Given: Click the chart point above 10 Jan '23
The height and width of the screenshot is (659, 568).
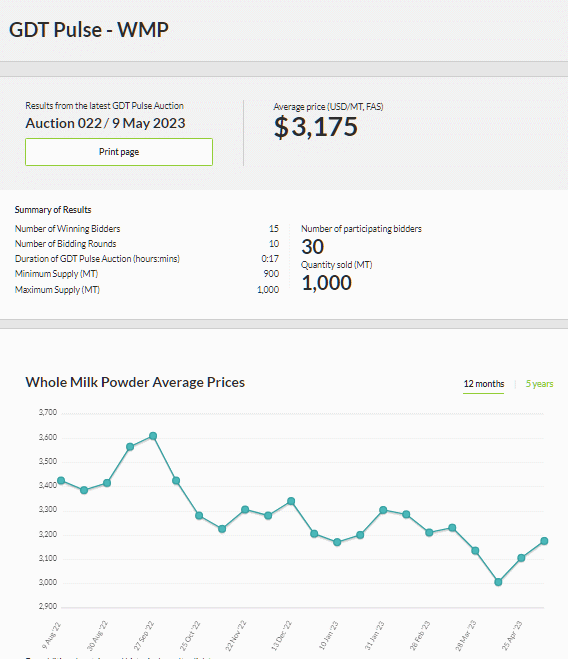Looking at the screenshot, I should 337,542.
